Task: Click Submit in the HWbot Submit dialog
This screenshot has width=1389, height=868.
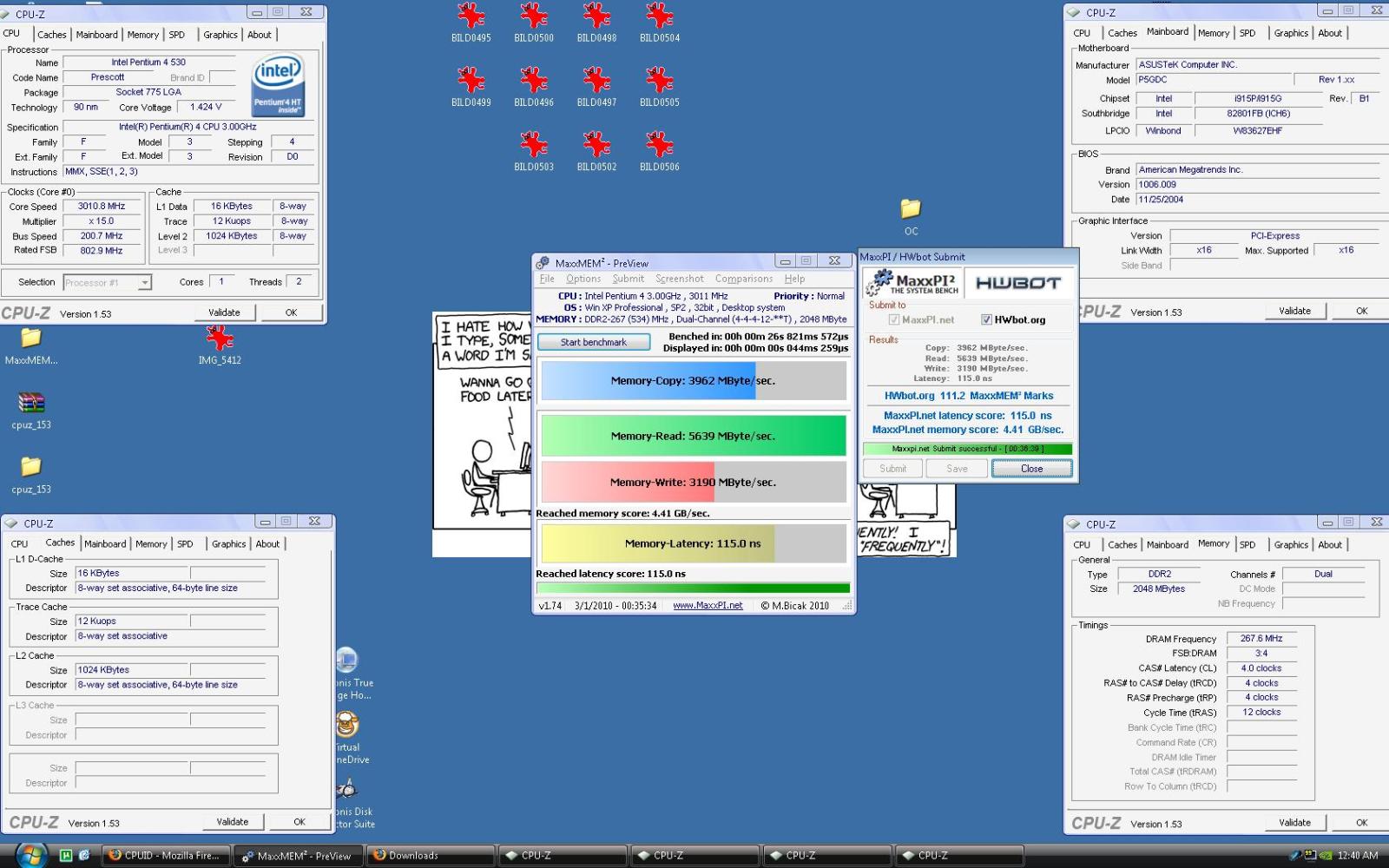Action: click(892, 469)
